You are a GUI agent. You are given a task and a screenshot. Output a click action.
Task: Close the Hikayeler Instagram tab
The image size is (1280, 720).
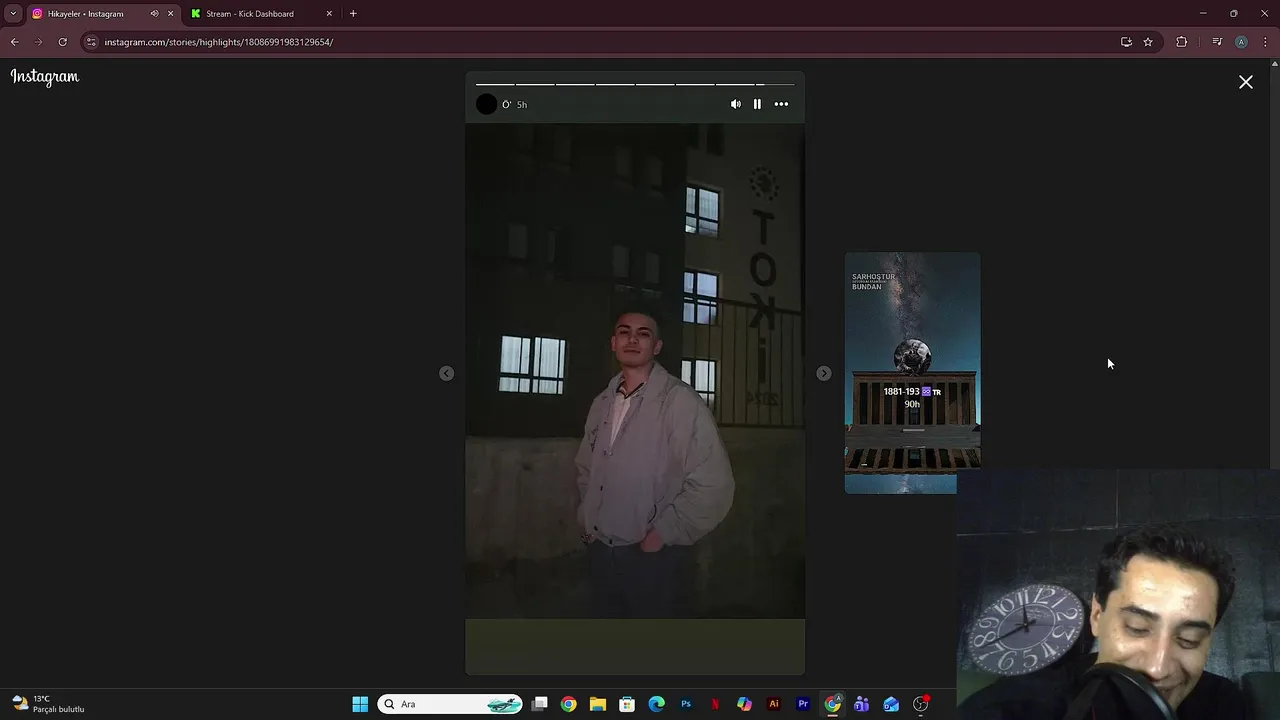click(x=170, y=14)
